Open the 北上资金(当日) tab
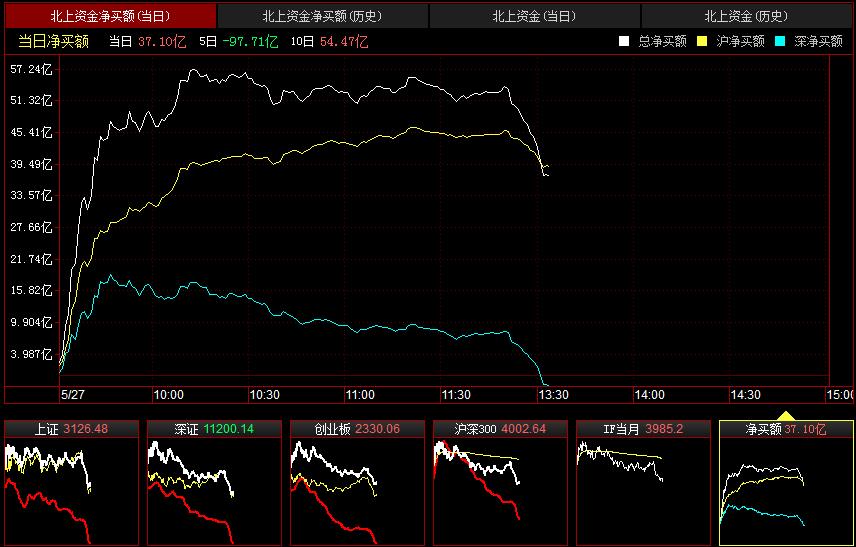This screenshot has width=856, height=547. [534, 15]
